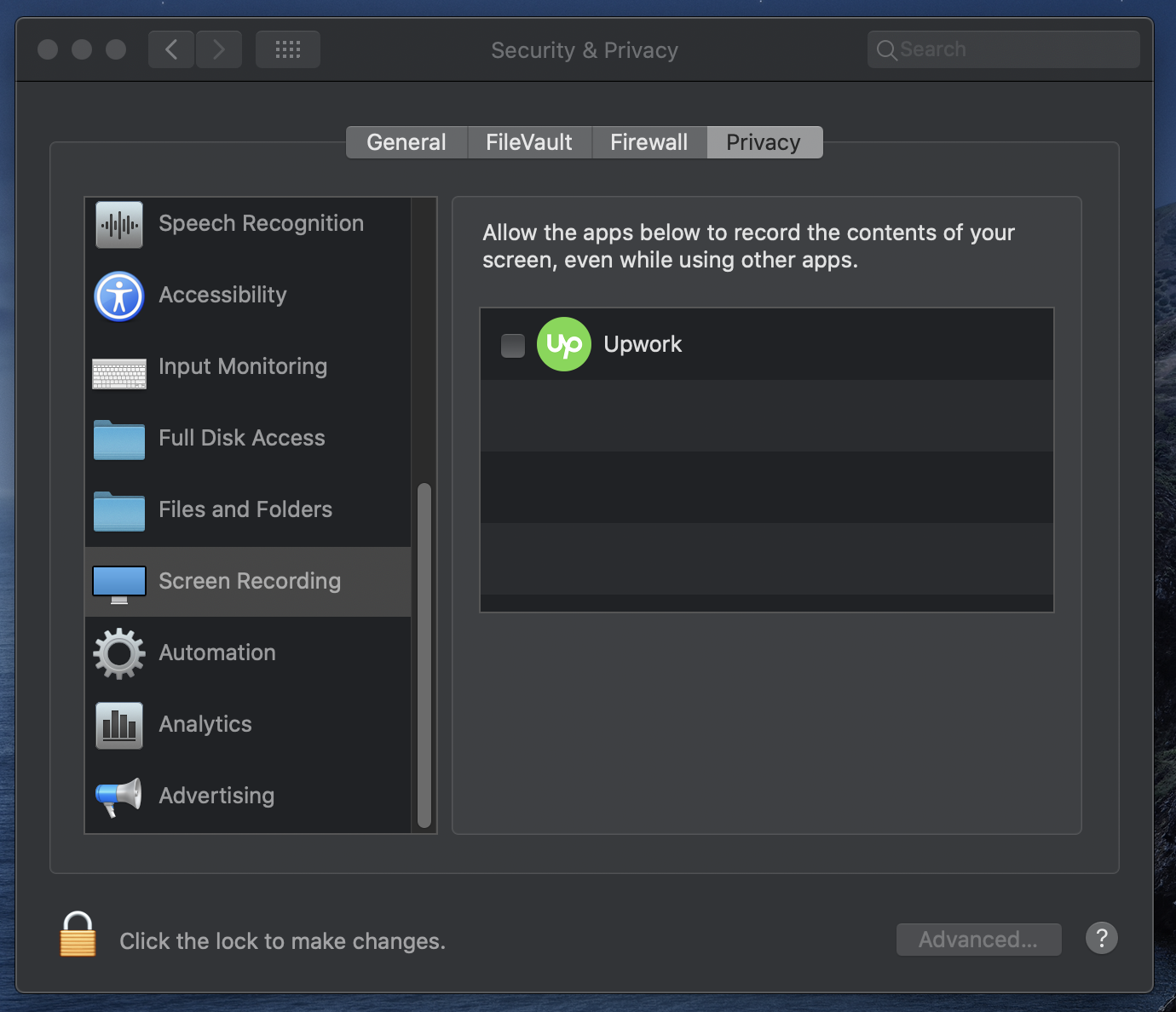Image resolution: width=1176 pixels, height=1012 pixels.
Task: Click the Speech Recognition waveform icon
Action: point(119,224)
